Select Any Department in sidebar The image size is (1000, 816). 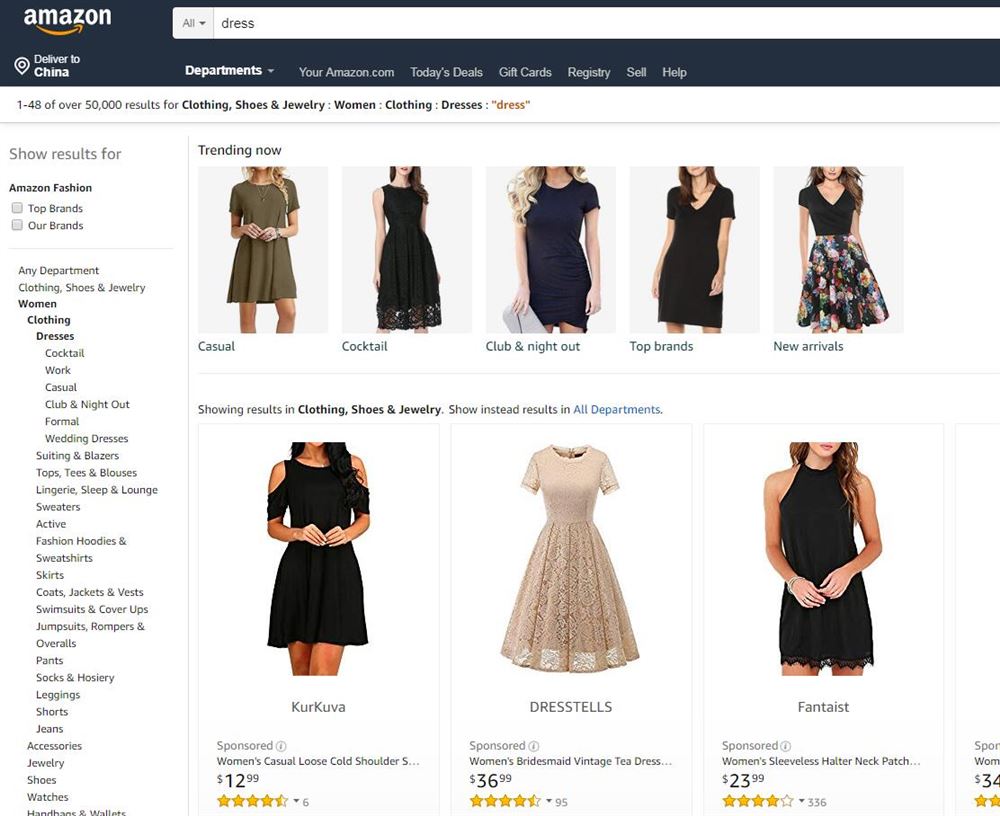pyautogui.click(x=59, y=271)
